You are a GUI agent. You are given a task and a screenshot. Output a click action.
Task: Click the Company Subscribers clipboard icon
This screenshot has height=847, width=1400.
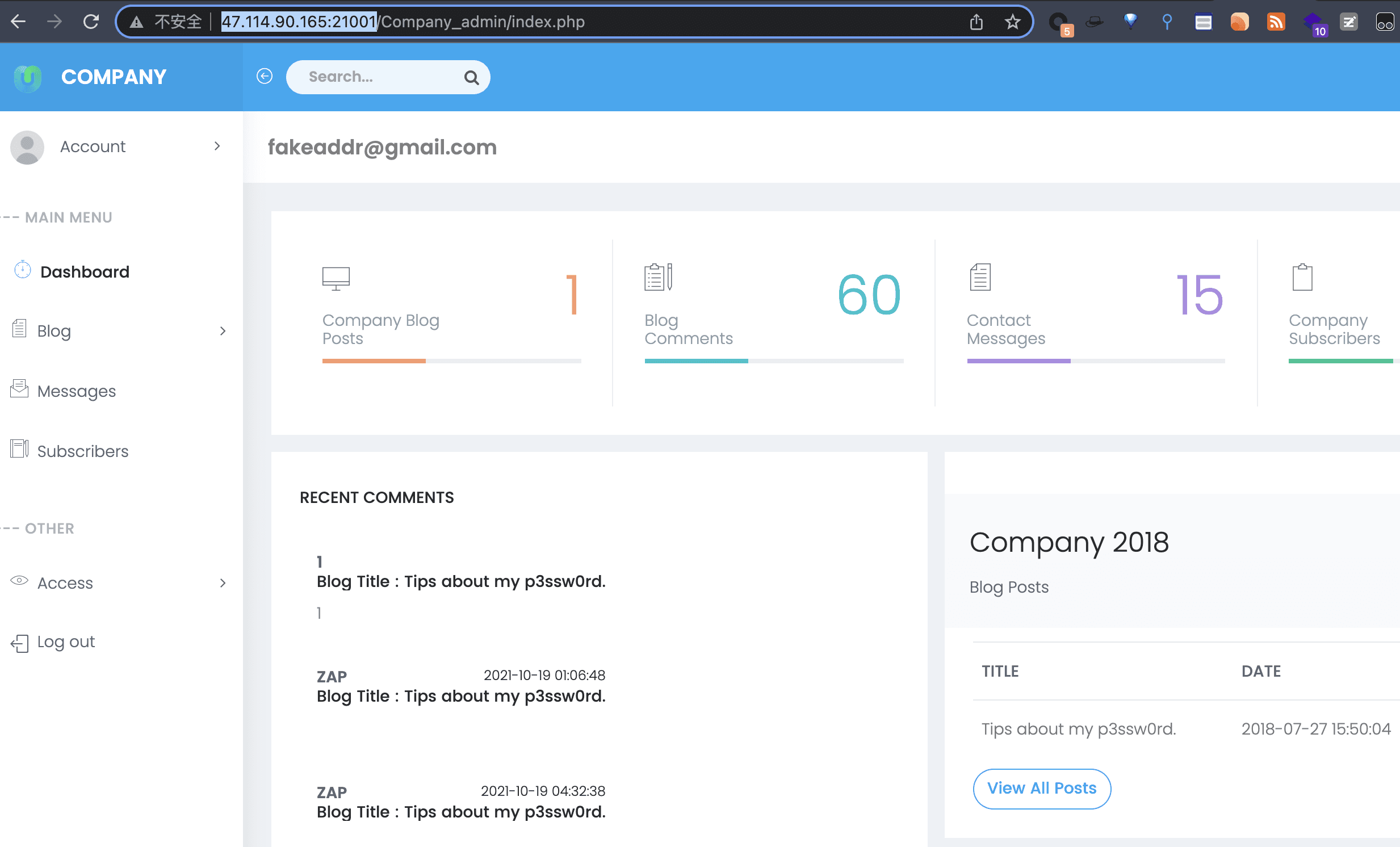(x=1302, y=277)
